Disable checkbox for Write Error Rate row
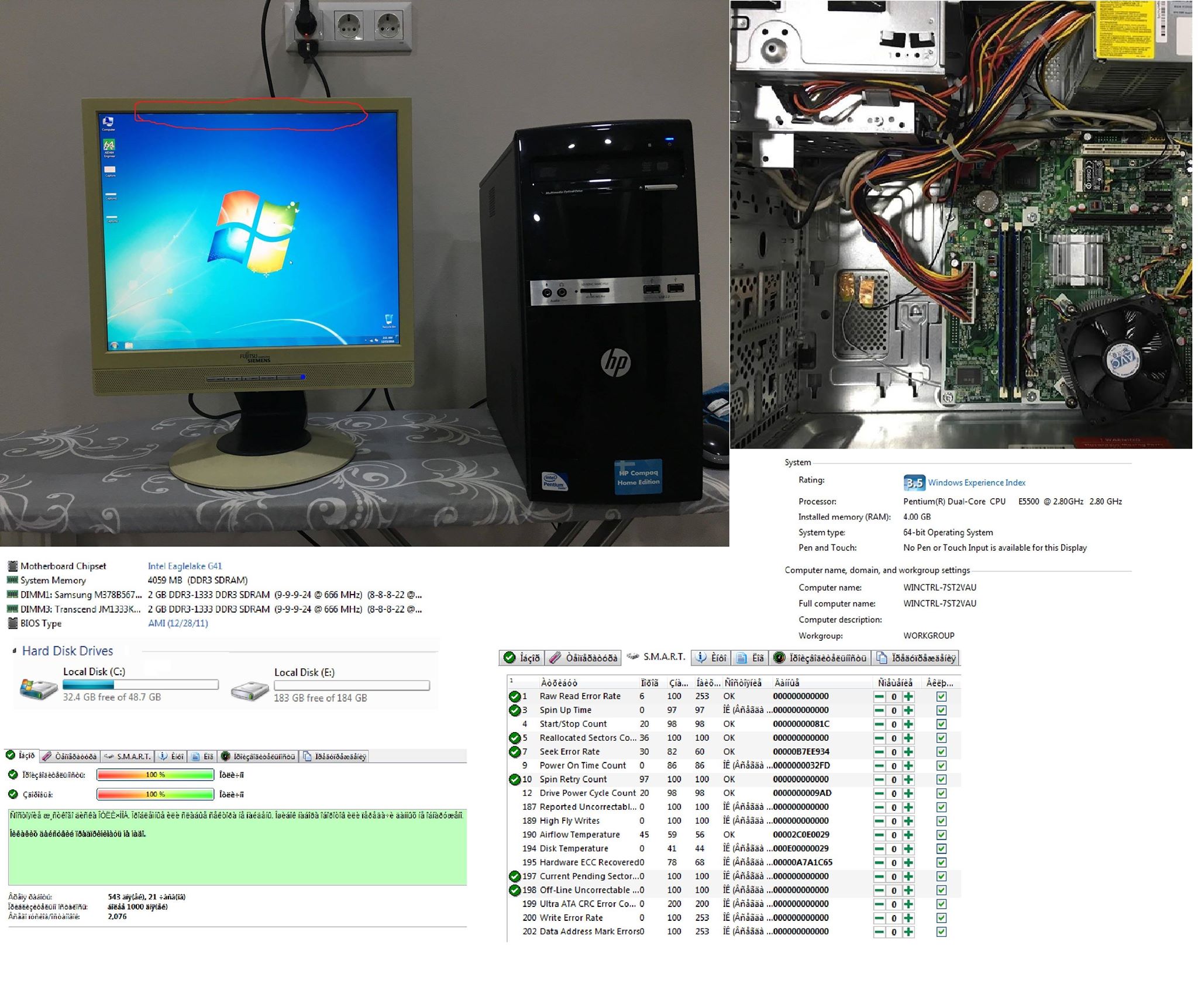Viewport: 1198px width, 1008px height. click(x=941, y=918)
